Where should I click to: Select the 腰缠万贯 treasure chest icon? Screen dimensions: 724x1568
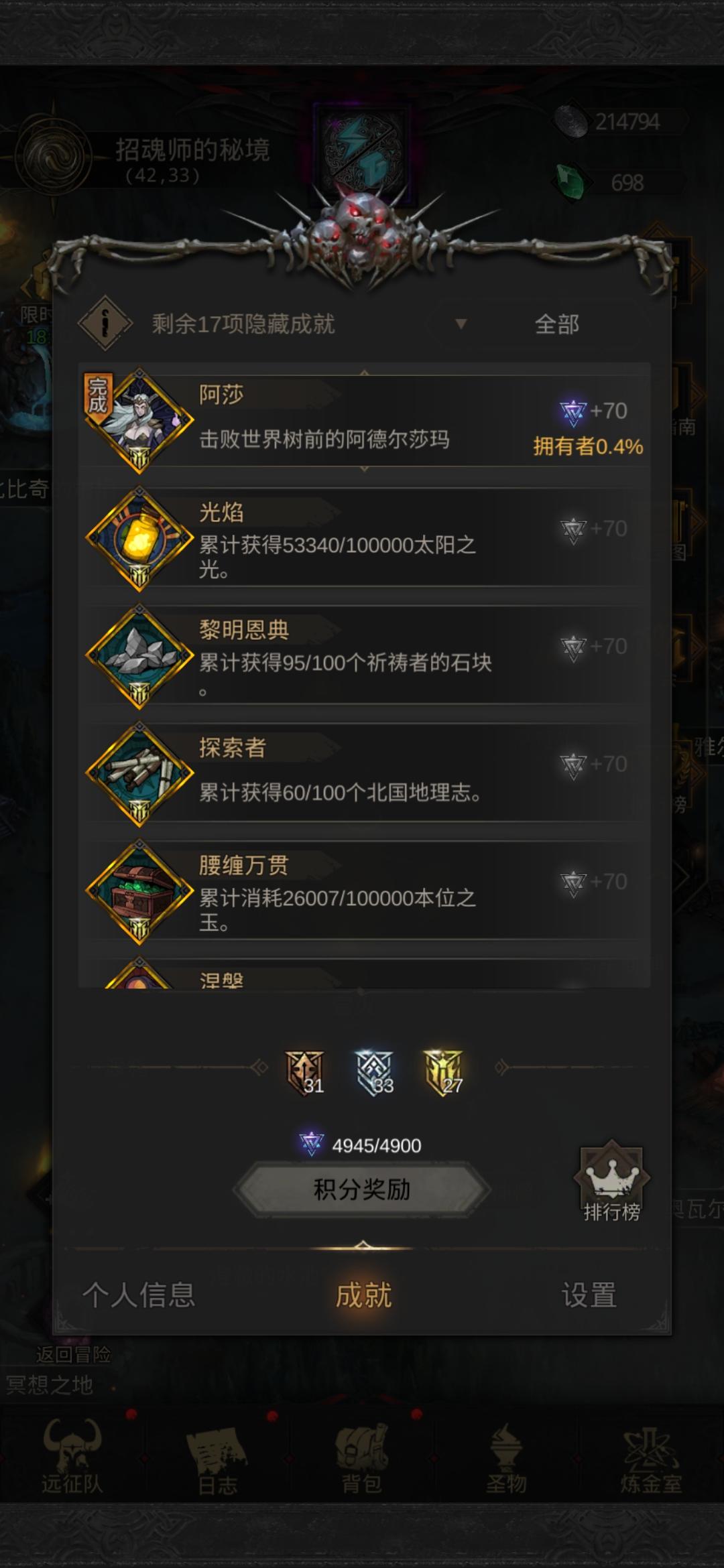pyautogui.click(x=139, y=892)
